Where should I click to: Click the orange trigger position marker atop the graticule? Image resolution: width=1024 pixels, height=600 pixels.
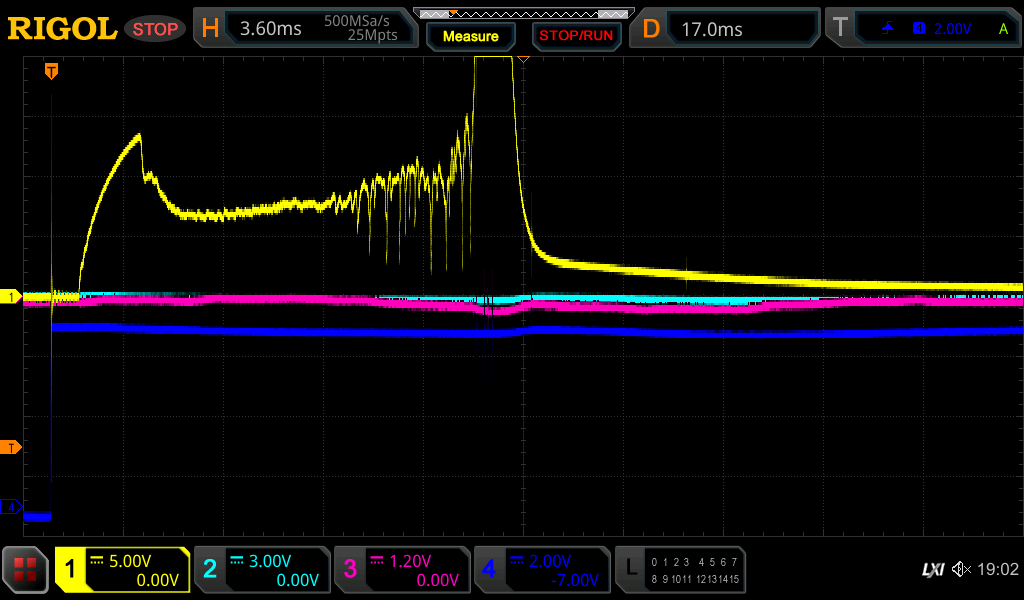[x=51, y=70]
